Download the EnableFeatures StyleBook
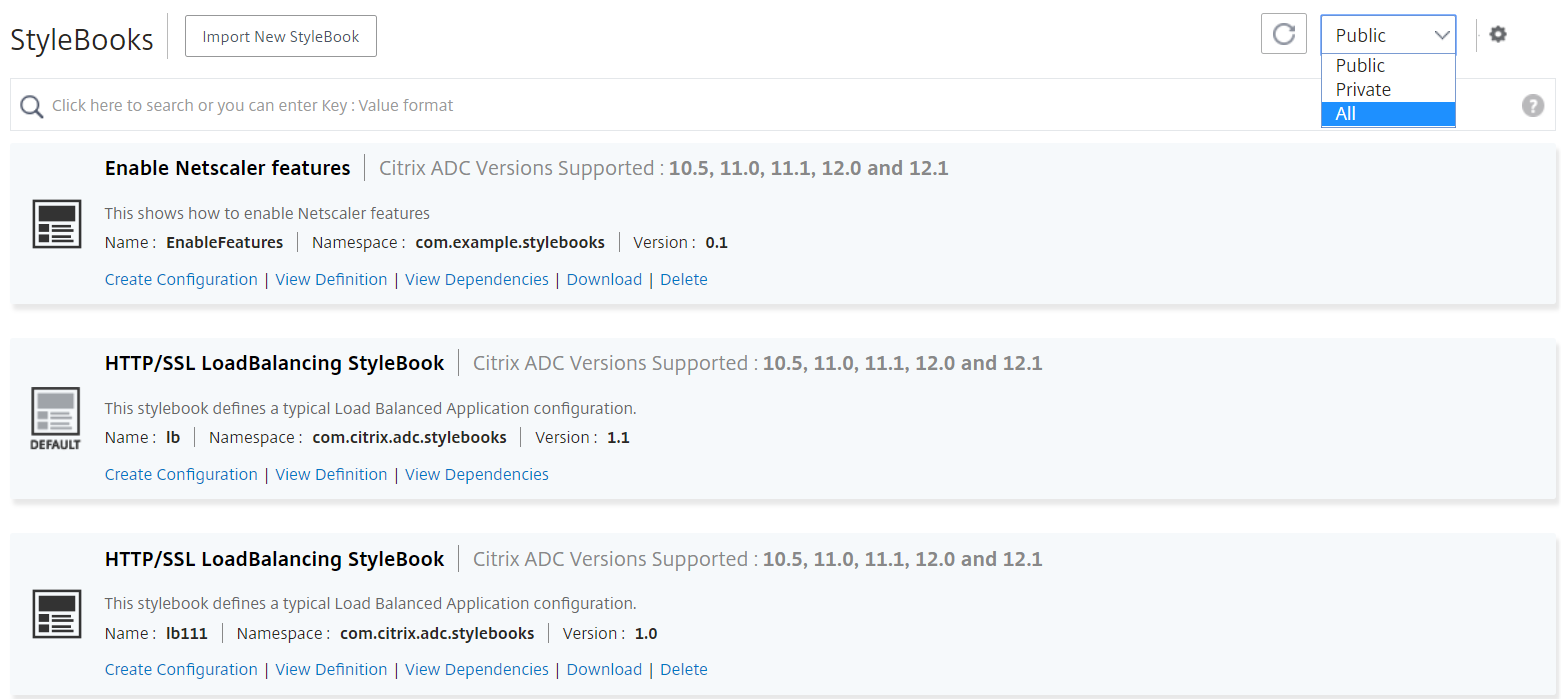The width and height of the screenshot is (1561, 699). (x=604, y=280)
